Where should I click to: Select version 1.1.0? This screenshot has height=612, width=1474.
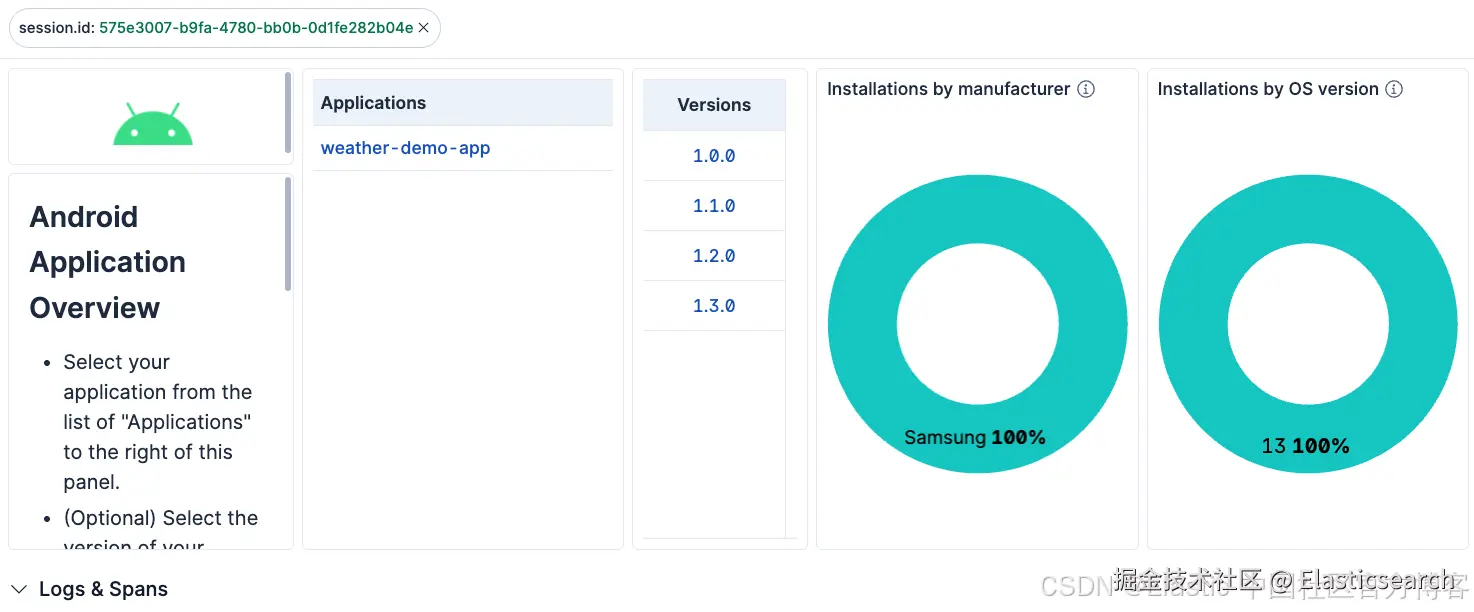(x=714, y=206)
